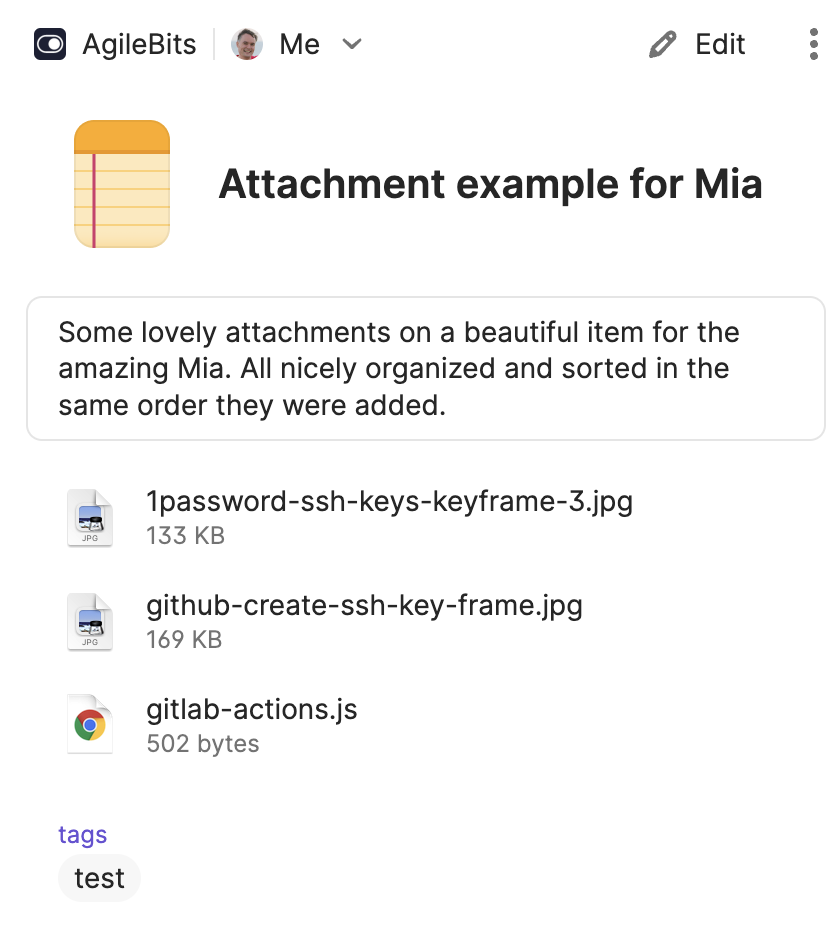Click the Chrome icon beside gitlab-actions.js
840x942 pixels.
(x=89, y=726)
